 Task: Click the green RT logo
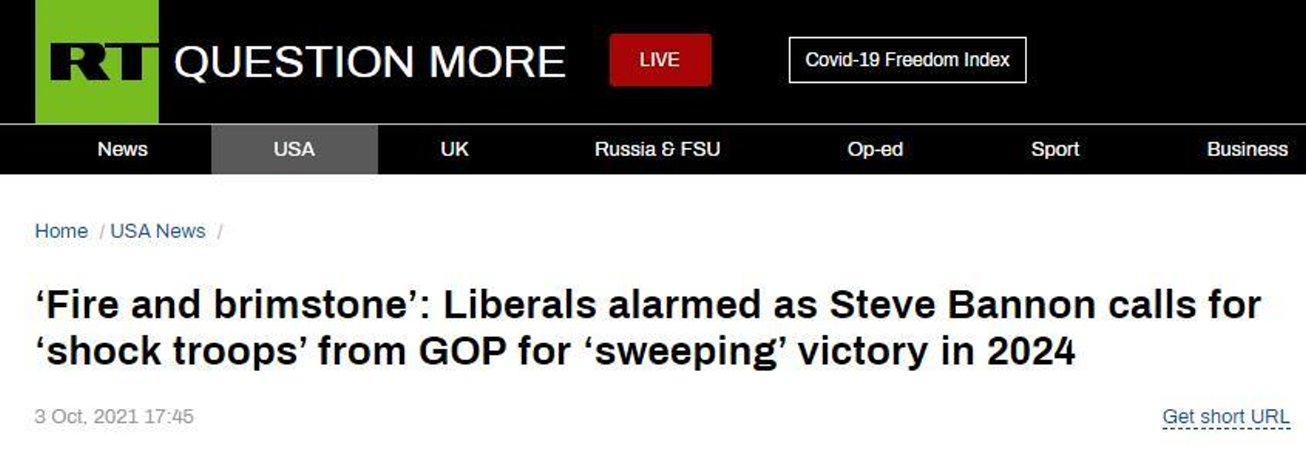[97, 62]
